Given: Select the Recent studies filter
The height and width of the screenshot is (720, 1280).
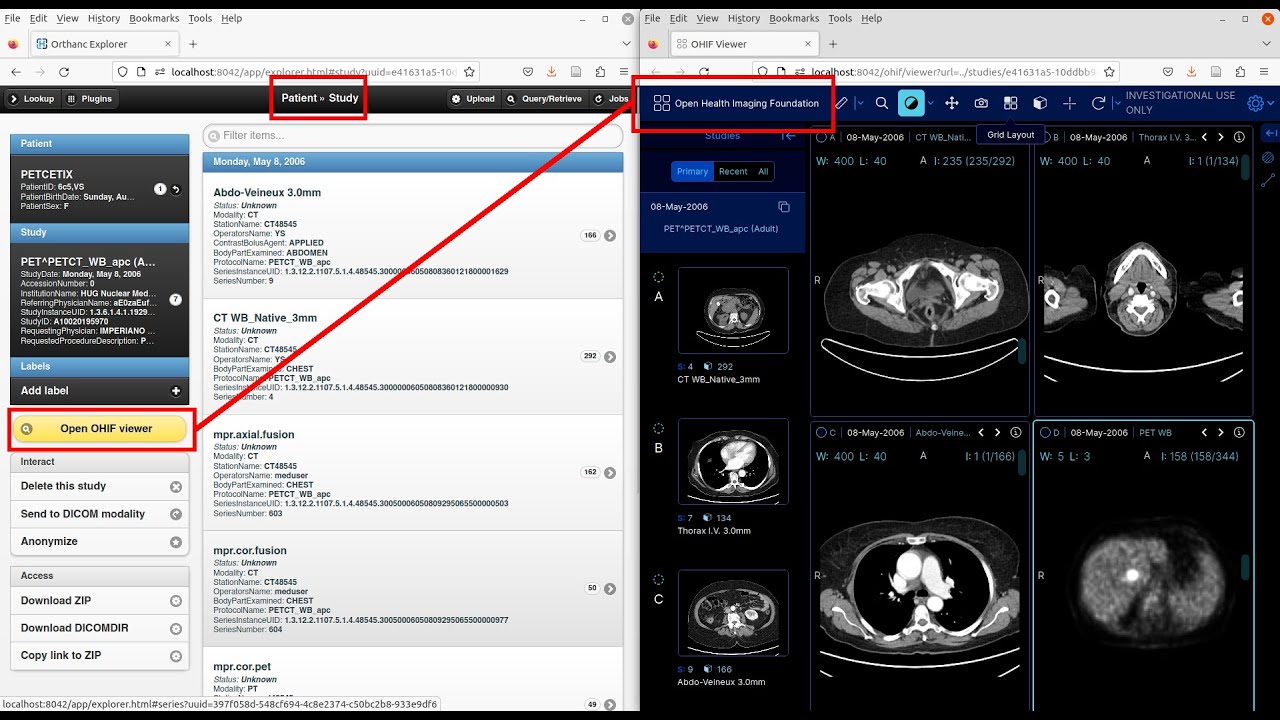Looking at the screenshot, I should coord(733,172).
